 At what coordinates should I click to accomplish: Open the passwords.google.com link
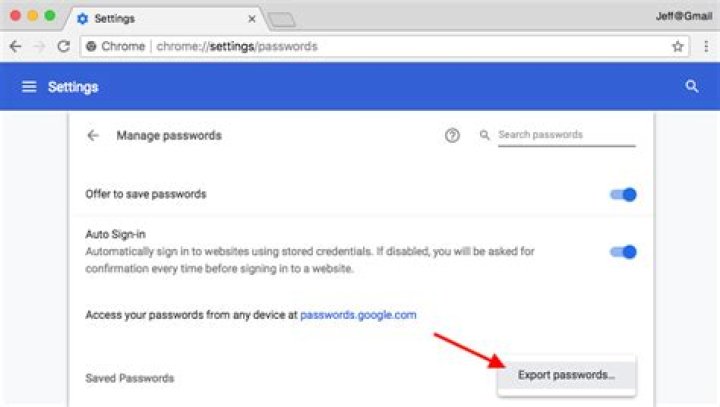click(358, 314)
